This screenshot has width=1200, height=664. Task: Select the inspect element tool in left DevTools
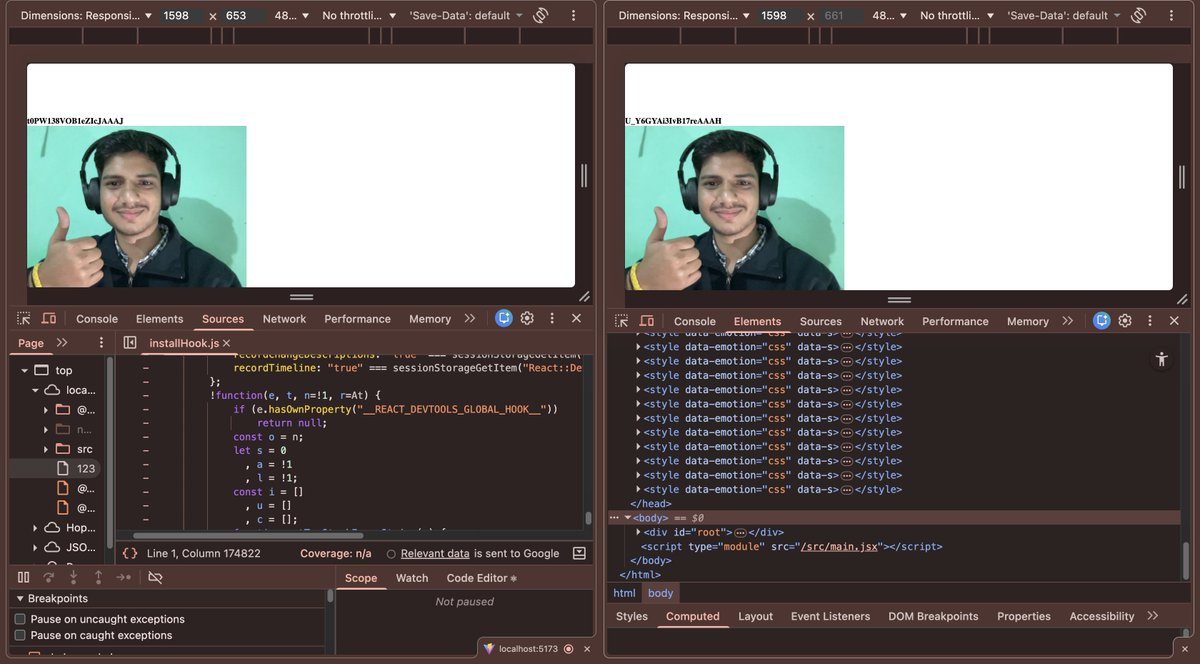23,319
